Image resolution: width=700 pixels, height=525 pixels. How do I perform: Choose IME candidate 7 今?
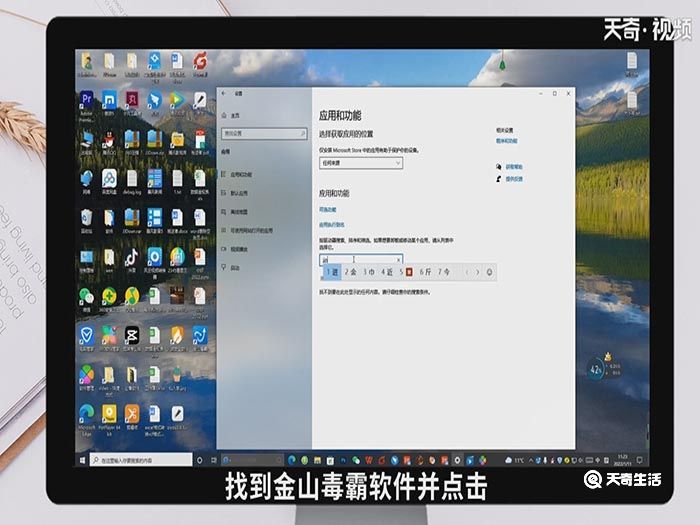(x=443, y=271)
